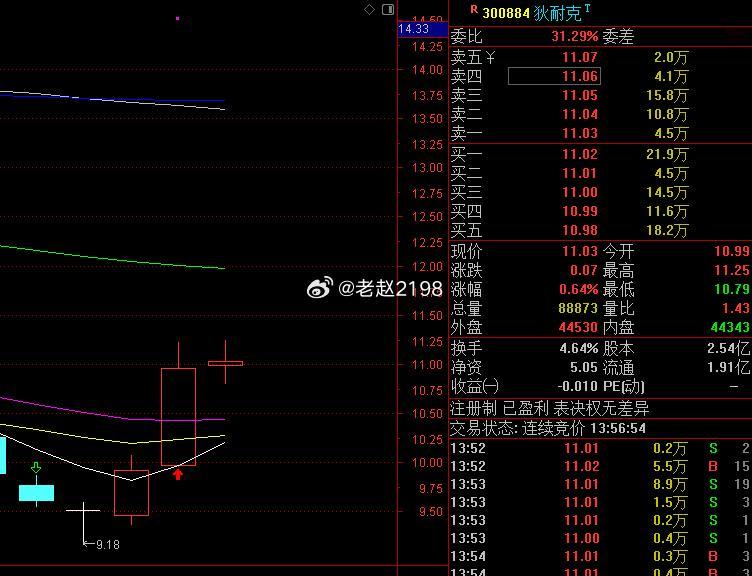Screen dimensions: 752x576
Task: Click the 委比 value 31.29%
Action: pos(575,36)
